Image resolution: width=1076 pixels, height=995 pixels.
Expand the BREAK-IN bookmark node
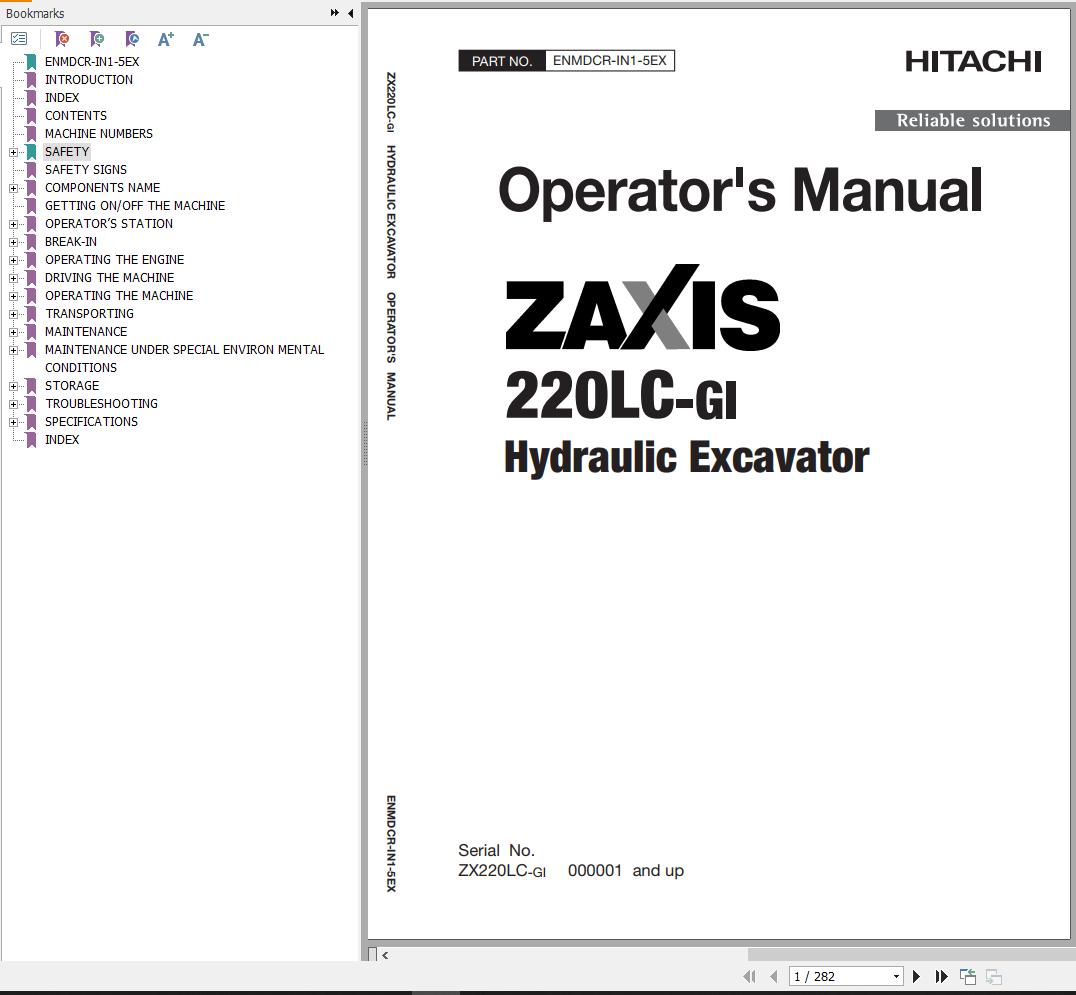coord(13,242)
